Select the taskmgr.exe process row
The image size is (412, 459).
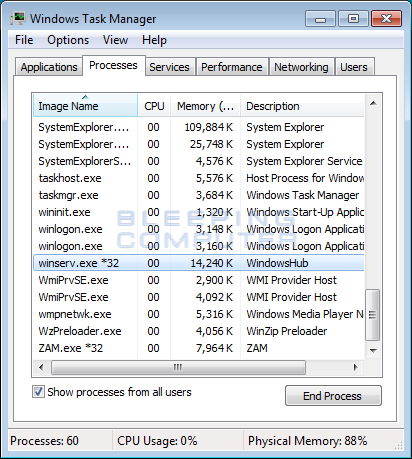tap(199, 195)
